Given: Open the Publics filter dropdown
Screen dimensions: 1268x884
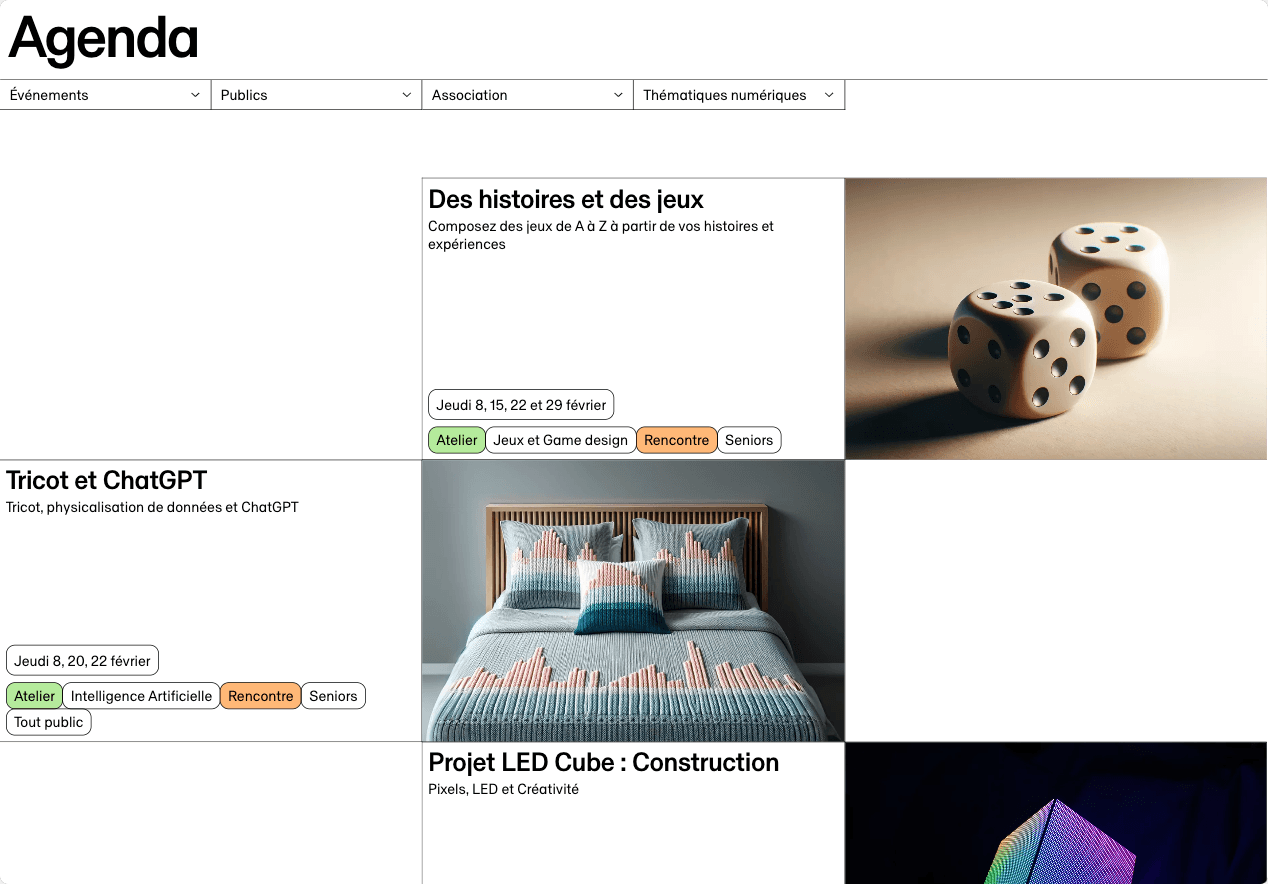Looking at the screenshot, I should [316, 95].
